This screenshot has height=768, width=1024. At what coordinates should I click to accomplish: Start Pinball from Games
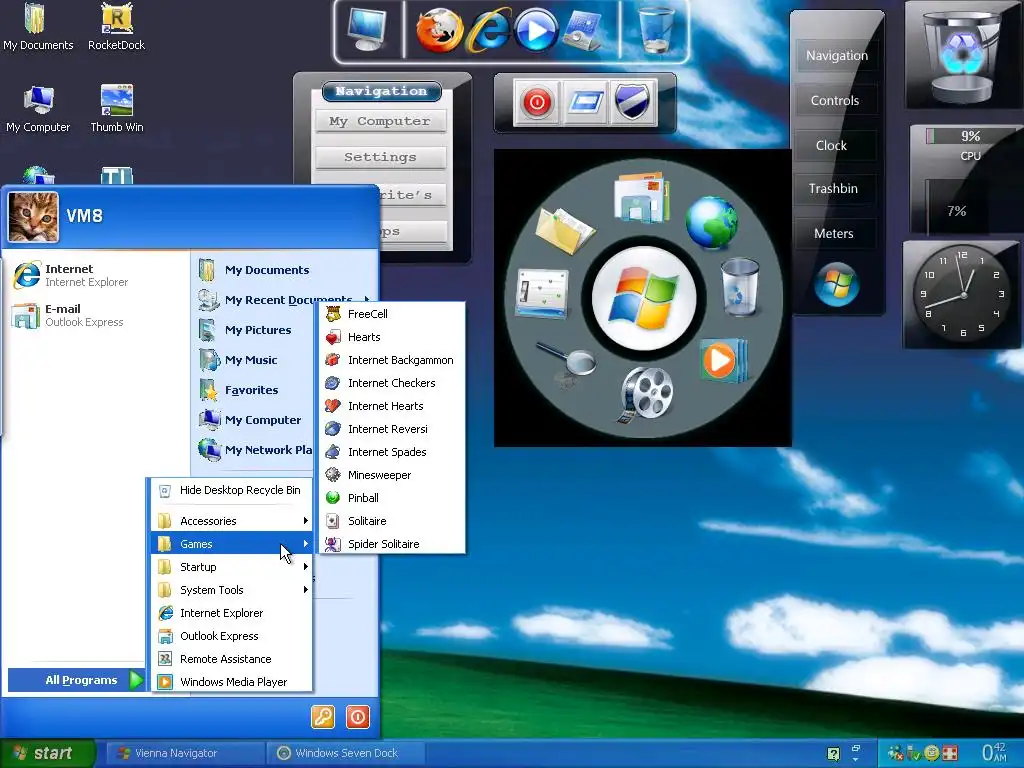coord(392,498)
